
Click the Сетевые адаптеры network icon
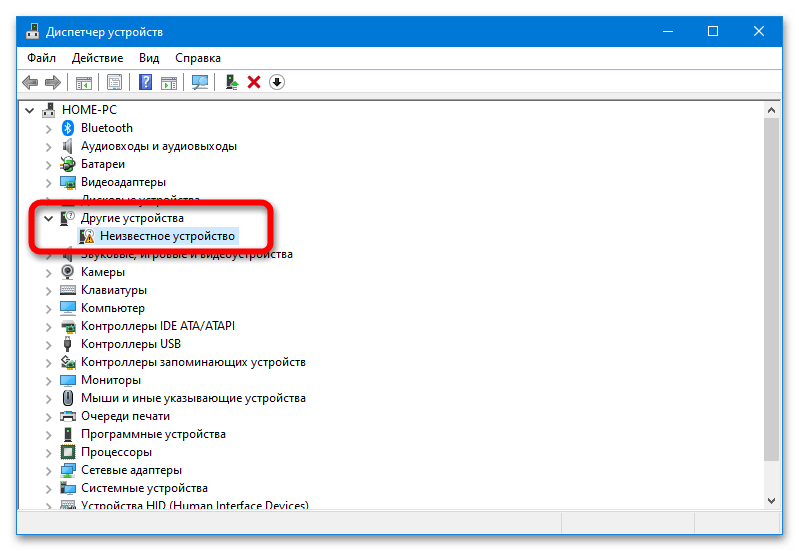tap(68, 470)
